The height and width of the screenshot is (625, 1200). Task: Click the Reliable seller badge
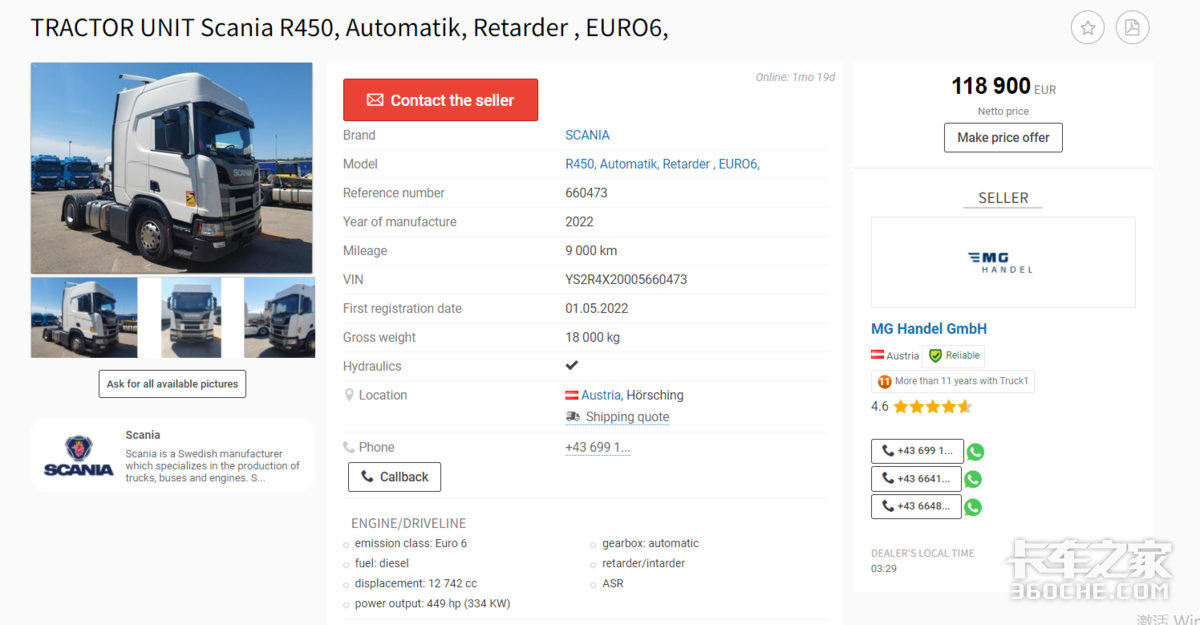(x=955, y=355)
